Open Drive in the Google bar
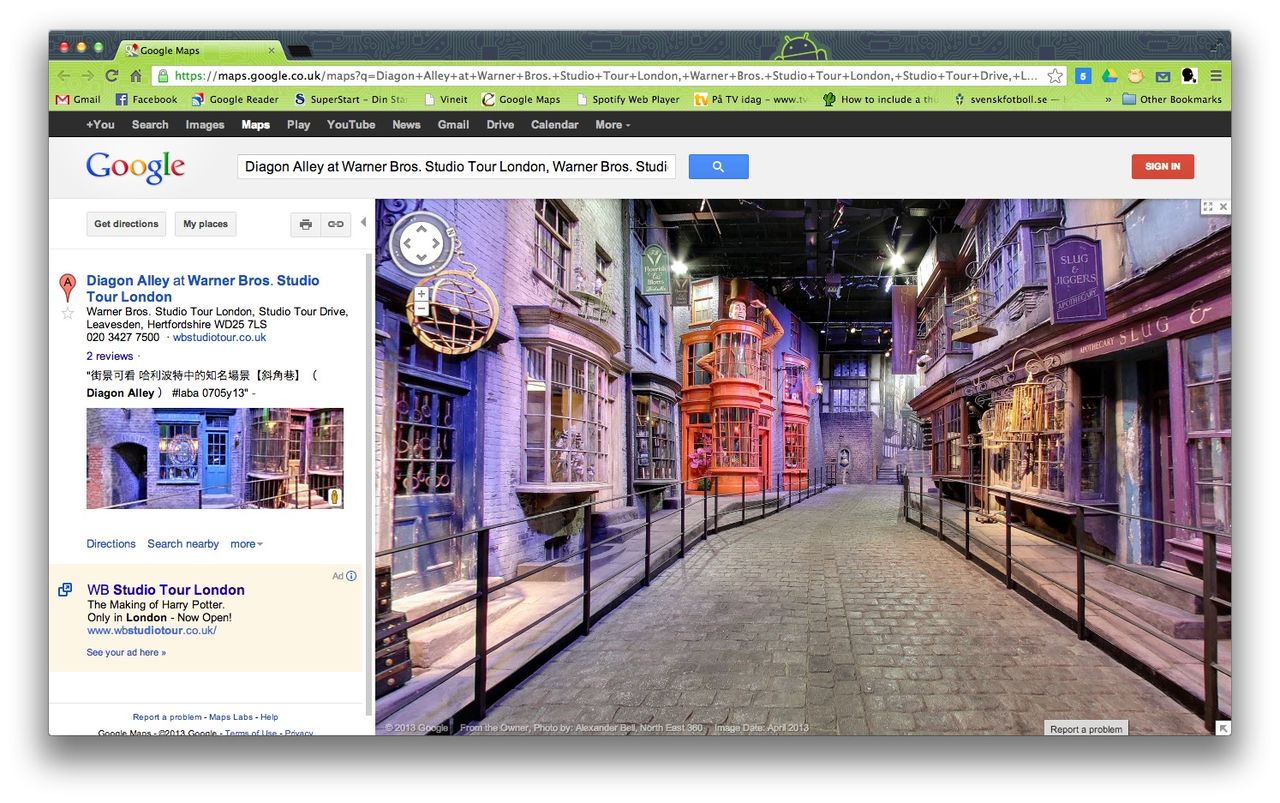Image resolution: width=1280 pixels, height=803 pixels. [x=500, y=125]
